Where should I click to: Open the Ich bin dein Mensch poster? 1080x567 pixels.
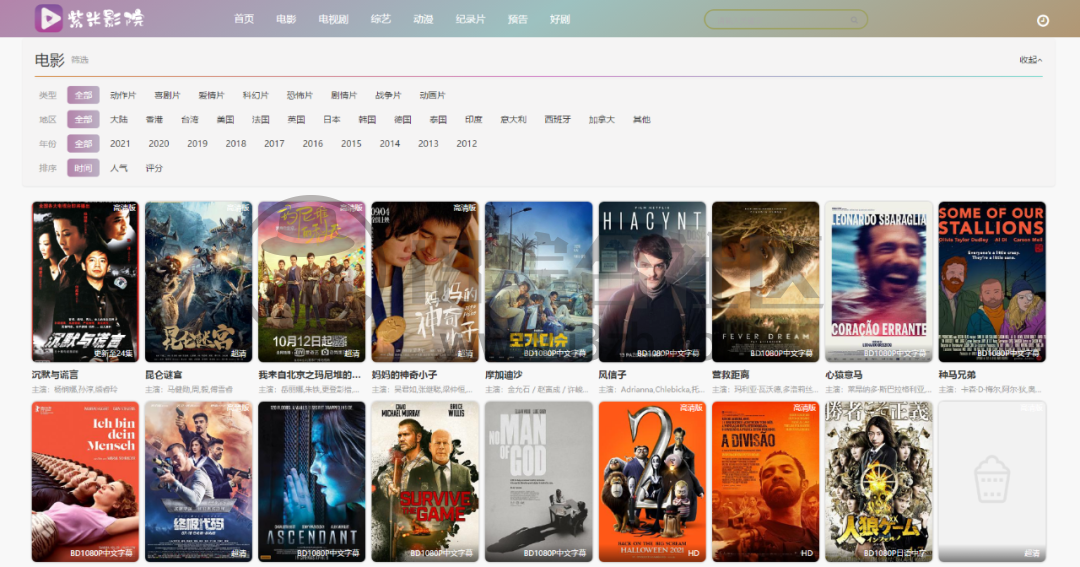tap(85, 482)
